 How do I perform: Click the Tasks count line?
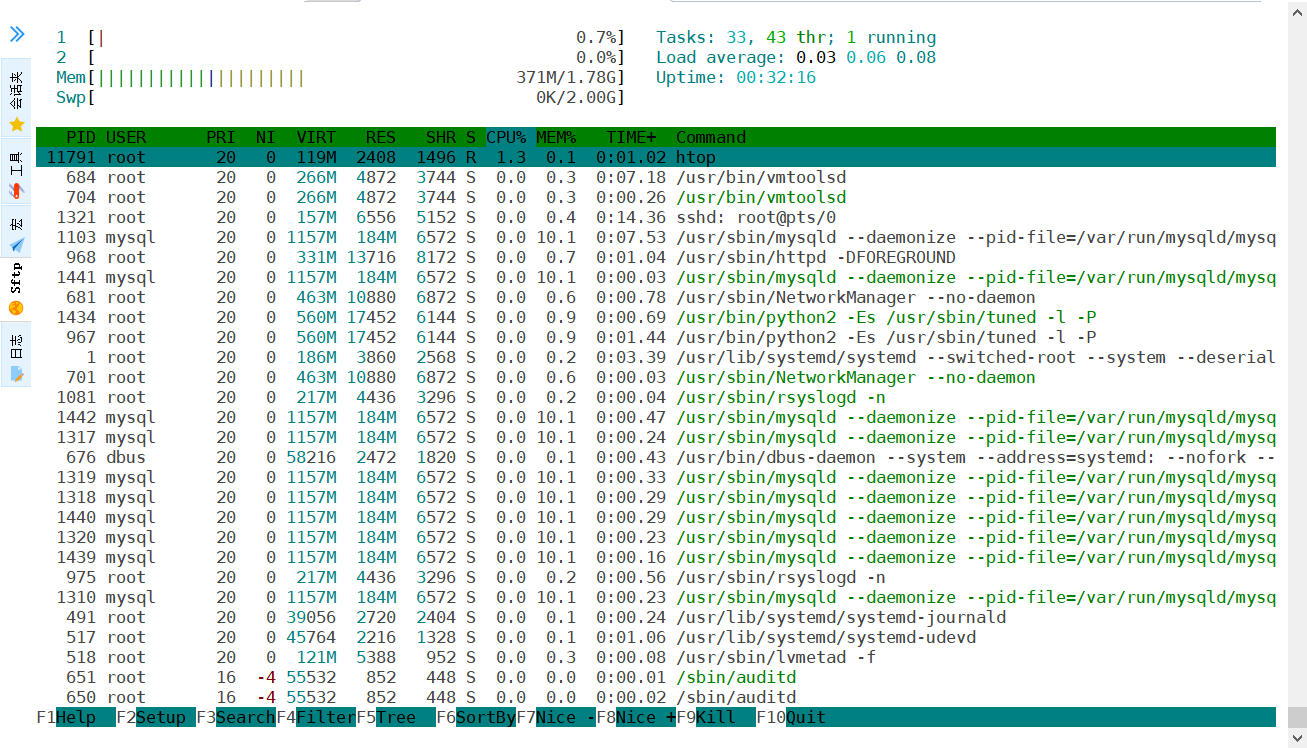tap(796, 37)
